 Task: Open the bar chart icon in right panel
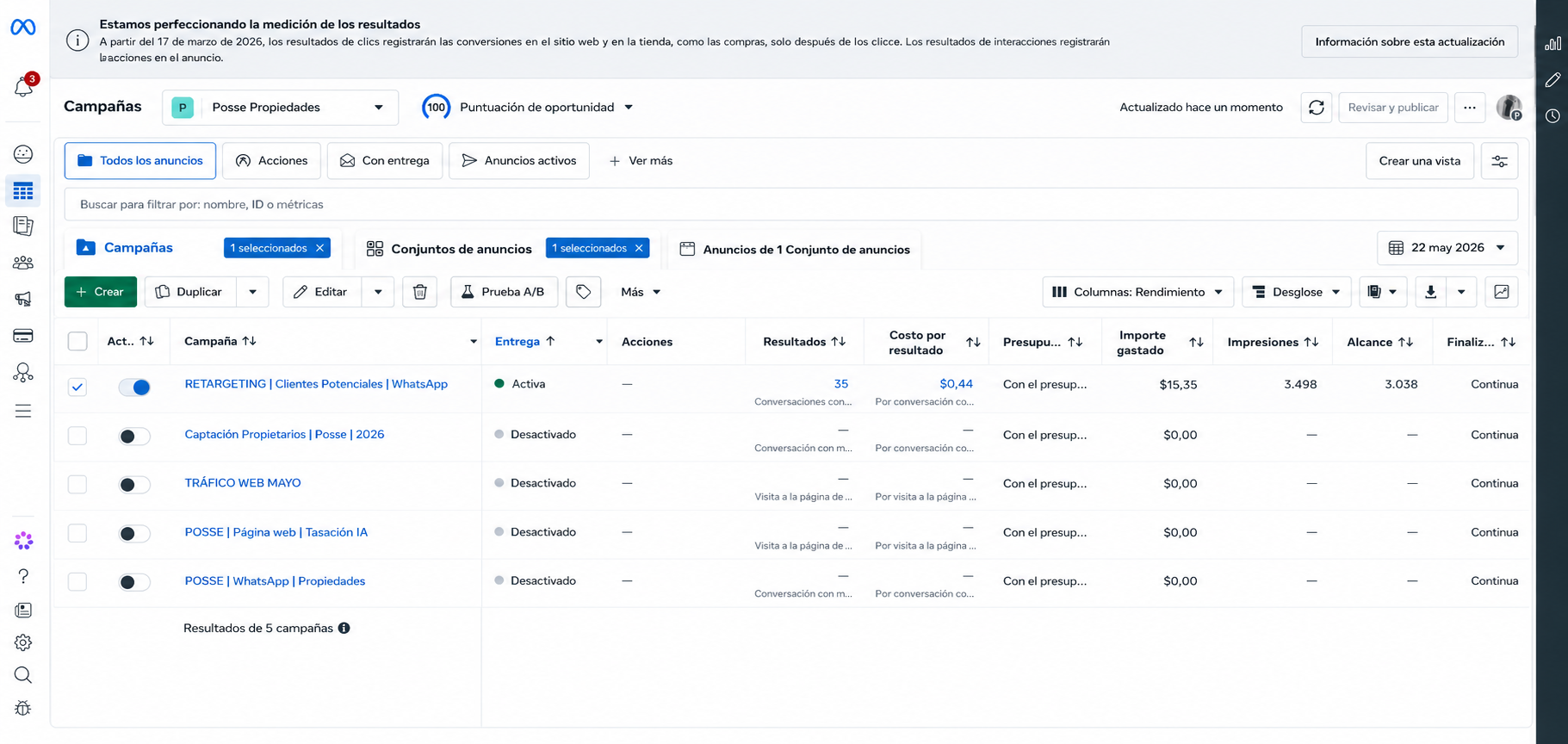coord(1553,43)
